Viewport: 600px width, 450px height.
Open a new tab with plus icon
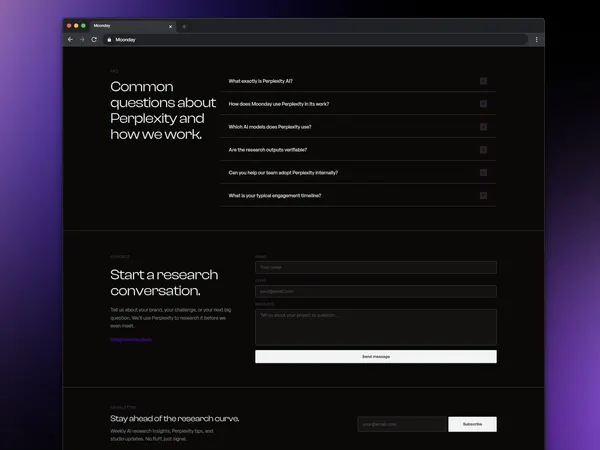click(x=184, y=26)
